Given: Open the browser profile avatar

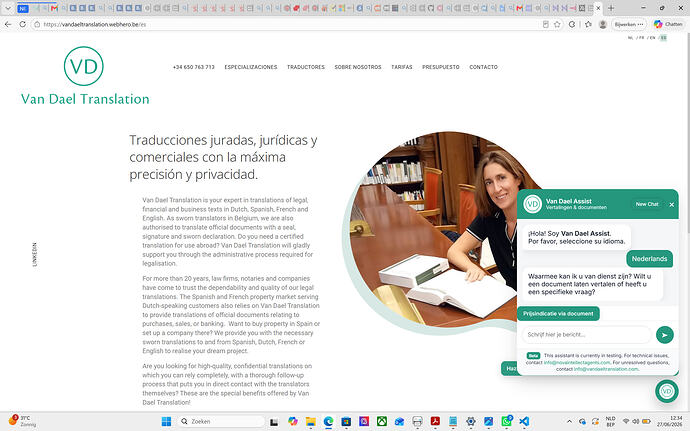Looking at the screenshot, I should (603, 25).
